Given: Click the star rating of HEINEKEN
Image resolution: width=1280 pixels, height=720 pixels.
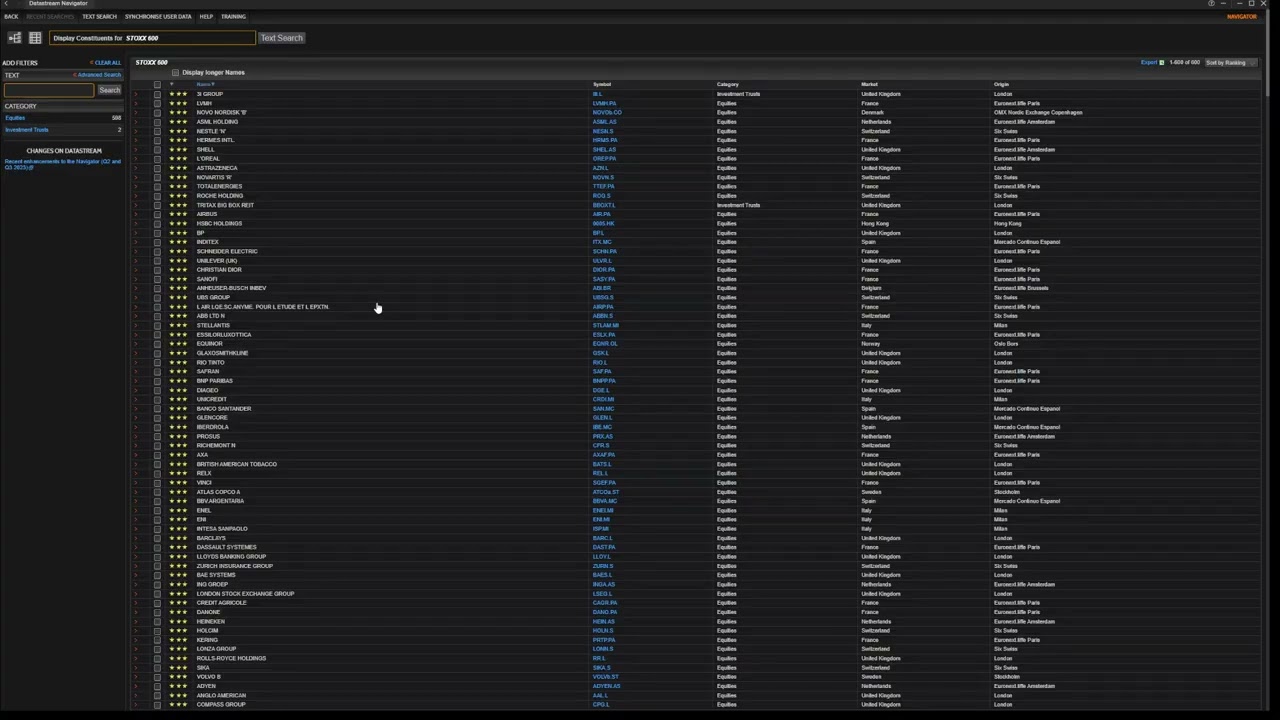Looking at the screenshot, I should (178, 621).
